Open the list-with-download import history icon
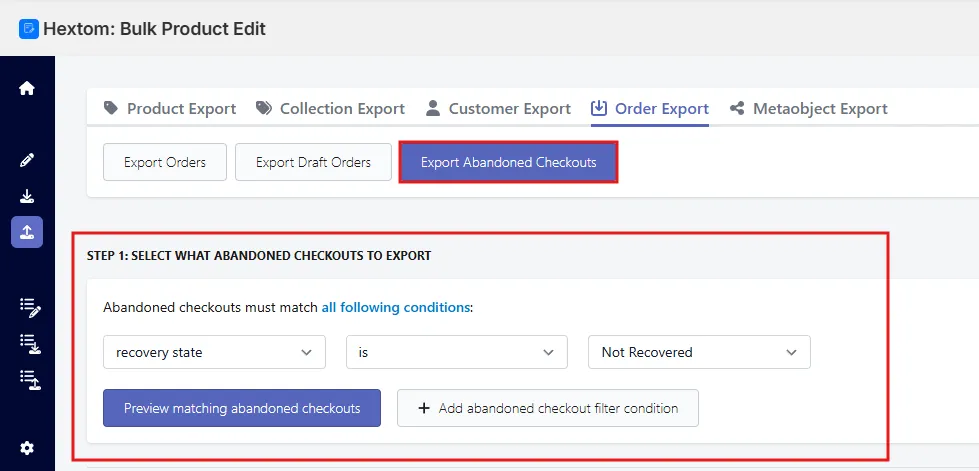979x471 pixels. tap(30, 344)
